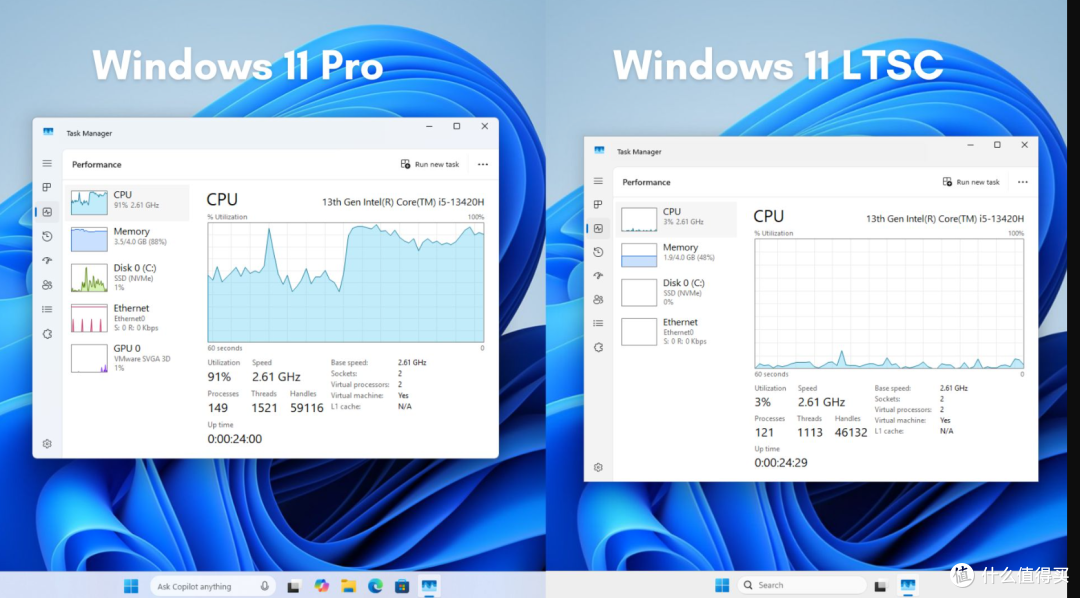Click Start button on LTSC taskbar

click(x=722, y=585)
